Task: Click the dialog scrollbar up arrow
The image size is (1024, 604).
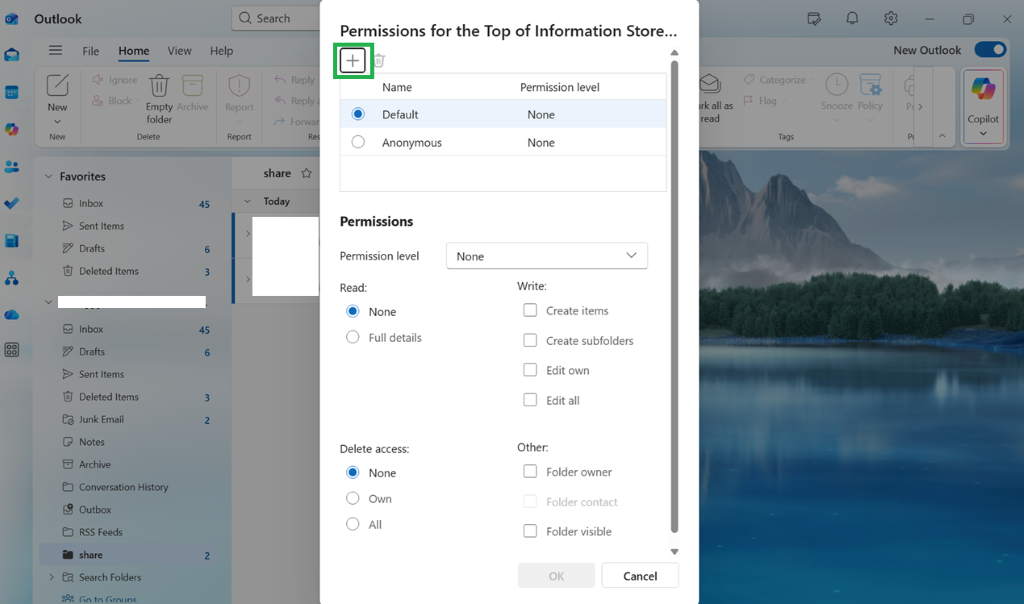Action: click(x=675, y=53)
